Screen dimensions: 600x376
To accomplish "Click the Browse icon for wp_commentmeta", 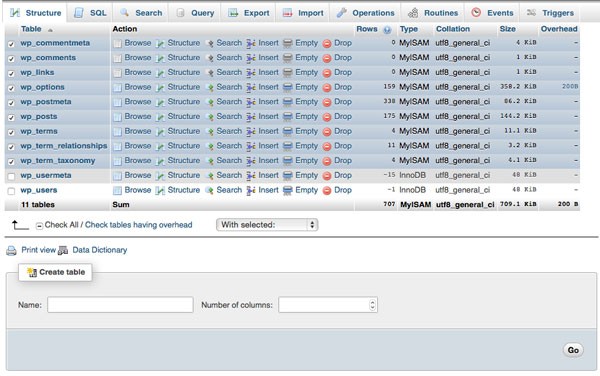I will tap(117, 43).
